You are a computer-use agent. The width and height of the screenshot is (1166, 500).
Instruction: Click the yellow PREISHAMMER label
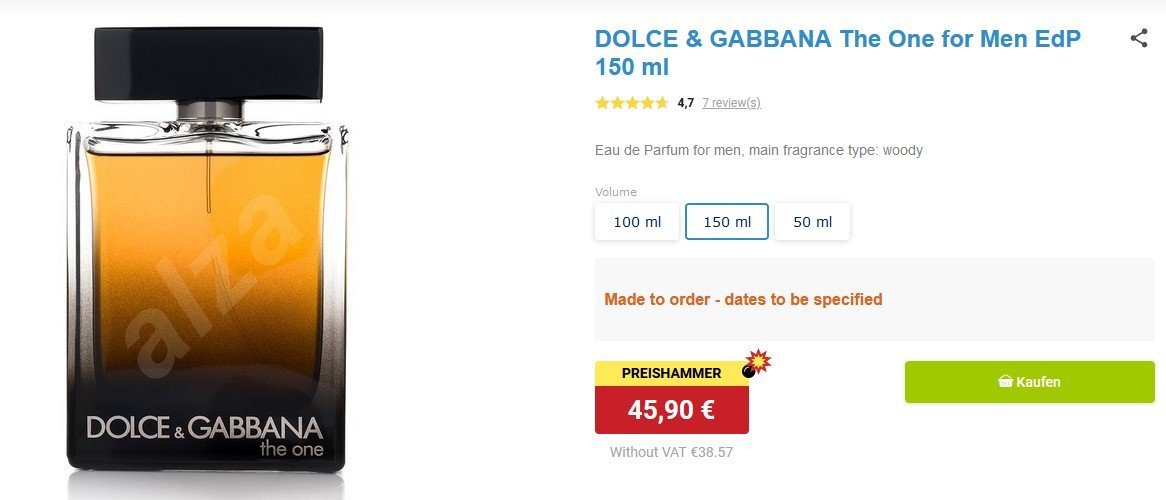coord(671,373)
